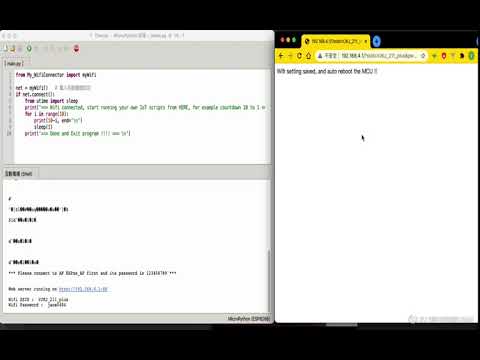Viewport: 480px width, 360px height.
Task: Click the Step into icon in Thonny toolbar
Action: coord(52,49)
